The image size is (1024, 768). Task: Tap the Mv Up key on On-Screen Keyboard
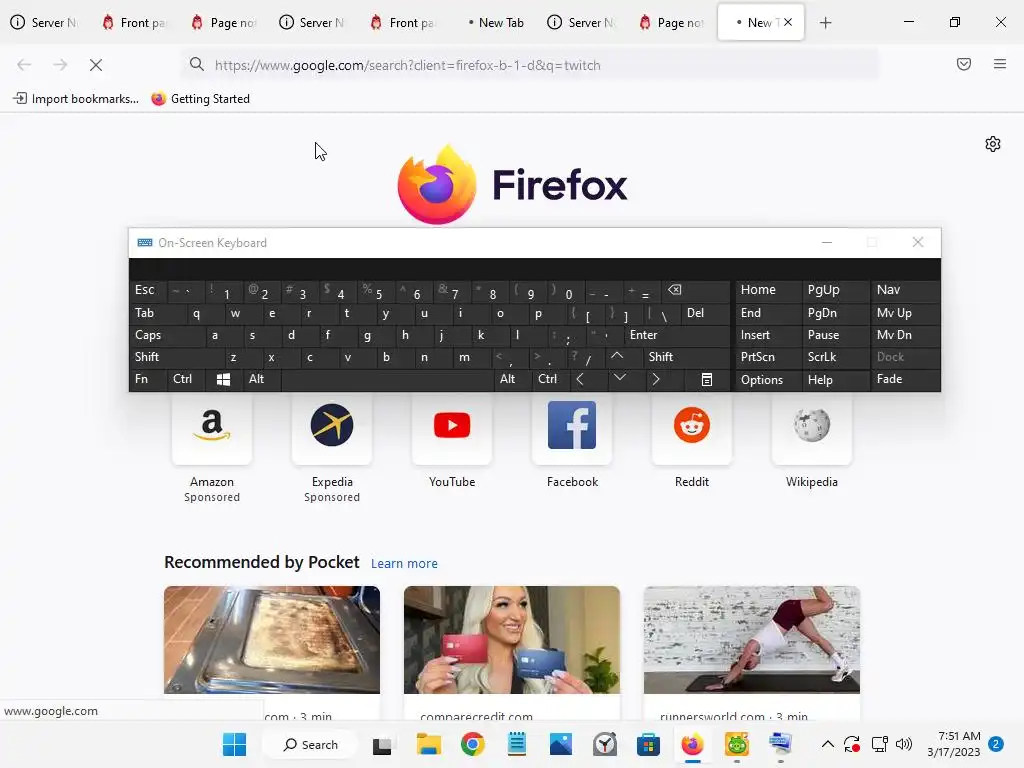point(906,313)
